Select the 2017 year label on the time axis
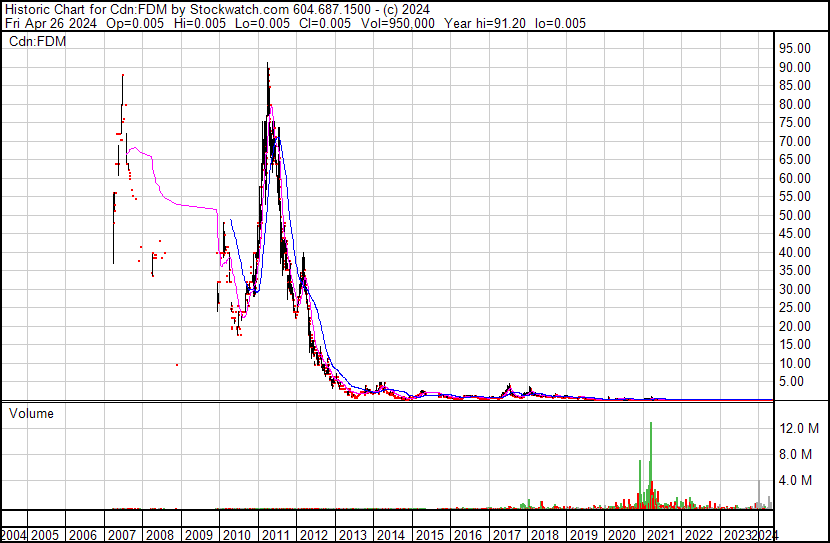 pyautogui.click(x=506, y=535)
